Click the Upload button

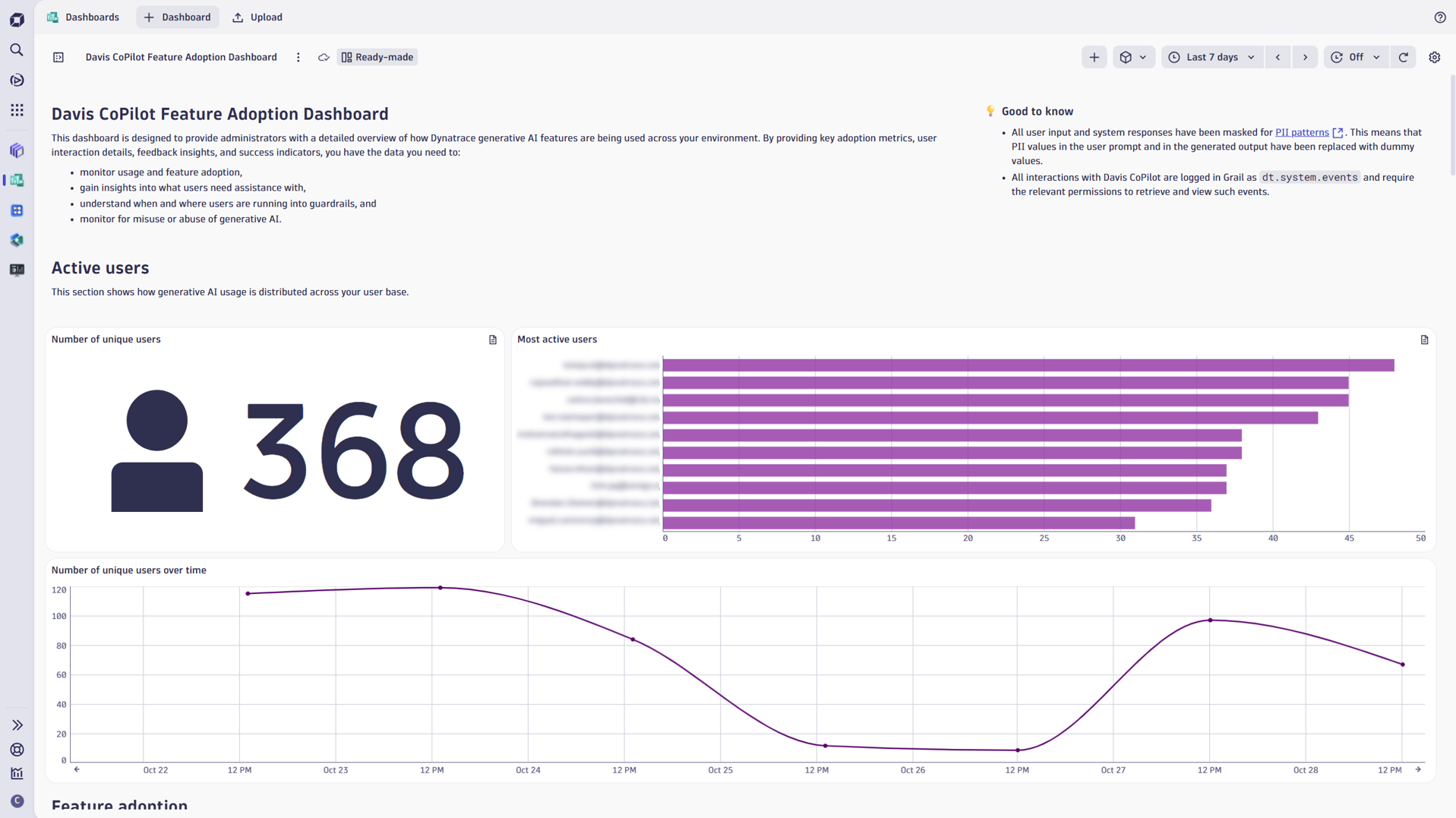(x=257, y=17)
